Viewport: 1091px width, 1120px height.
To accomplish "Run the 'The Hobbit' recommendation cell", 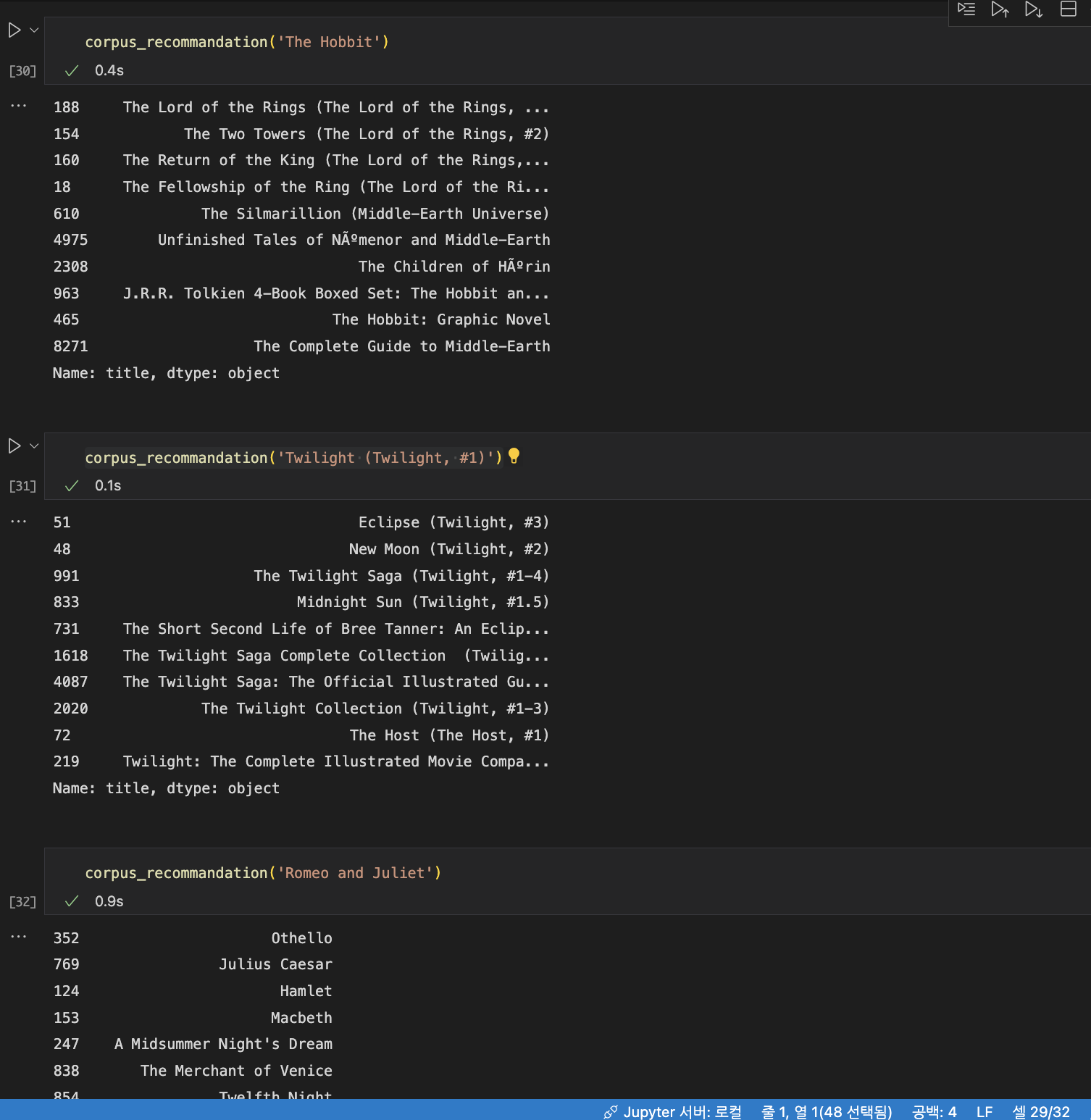I will pyautogui.click(x=14, y=30).
